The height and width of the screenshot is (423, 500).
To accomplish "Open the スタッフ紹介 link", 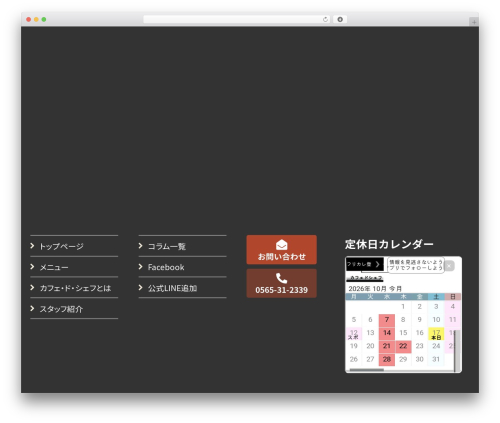I will click(x=61, y=309).
